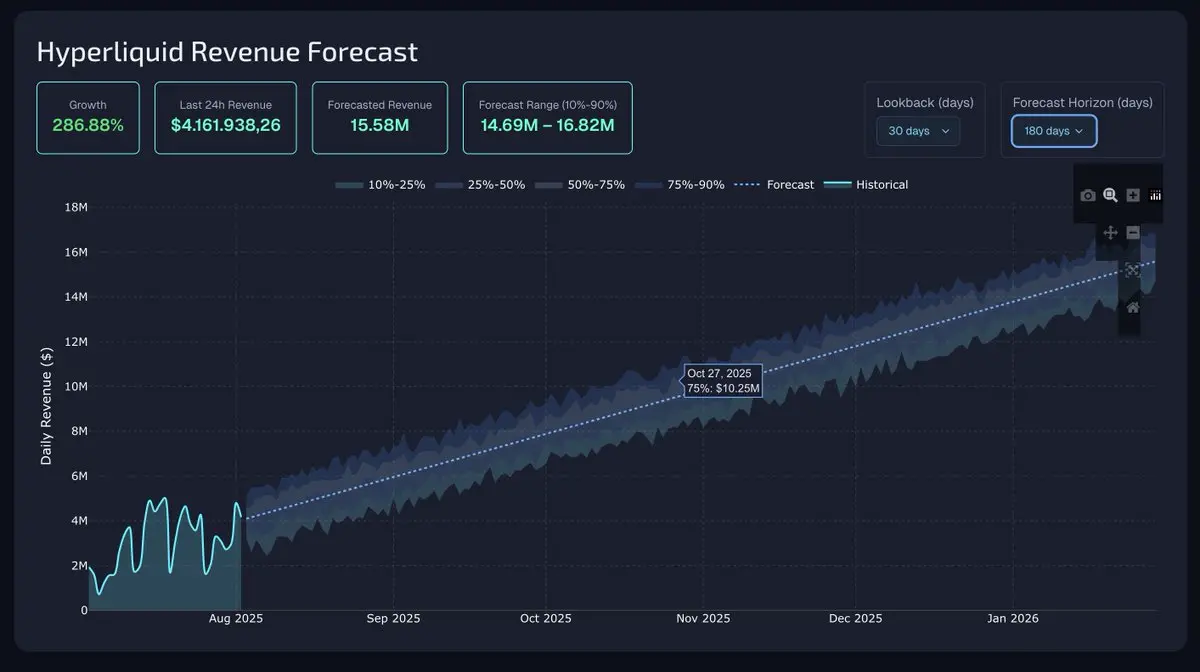The height and width of the screenshot is (672, 1200).
Task: Click the Forecasted Revenue 15.58M card
Action: [380, 118]
